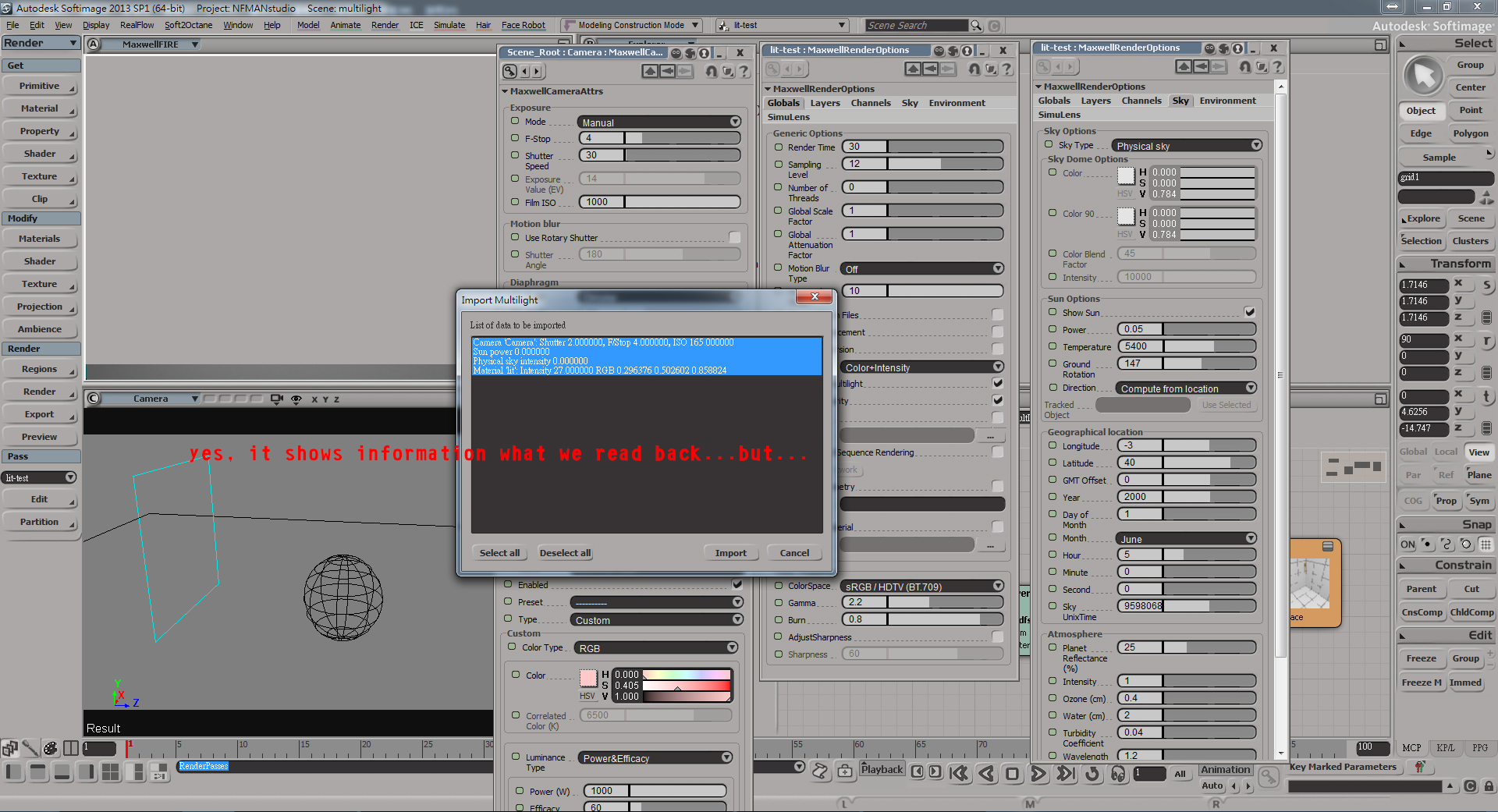This screenshot has width=1498, height=812.
Task: Click Deselect all in the Import Multilight dialog
Action: (x=565, y=553)
